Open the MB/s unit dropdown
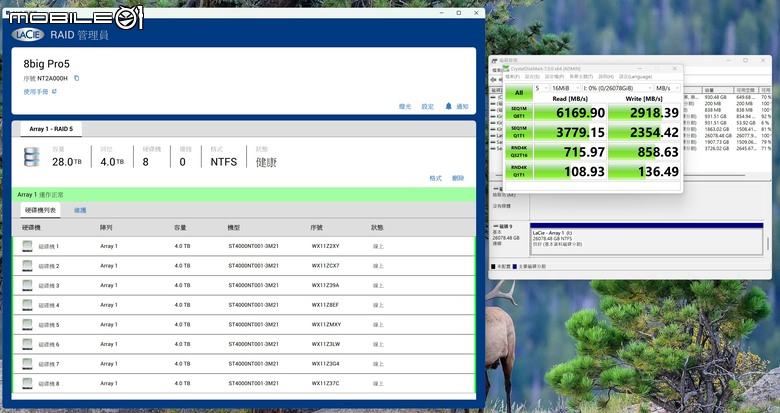The width and height of the screenshot is (780, 413). click(667, 88)
